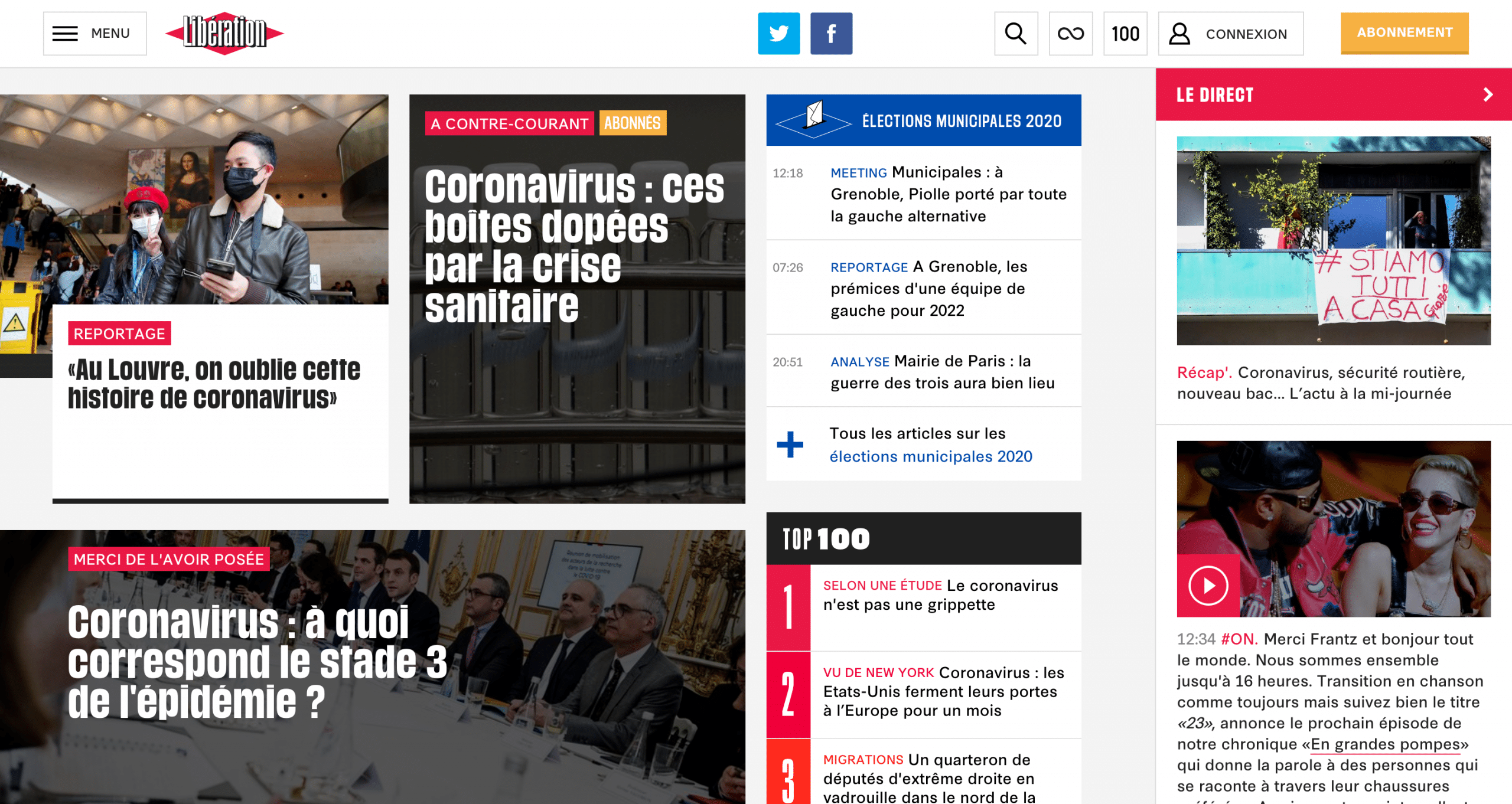This screenshot has width=1512, height=804.
Task: Click the 12:34 timestamp in live feed
Action: click(1196, 639)
